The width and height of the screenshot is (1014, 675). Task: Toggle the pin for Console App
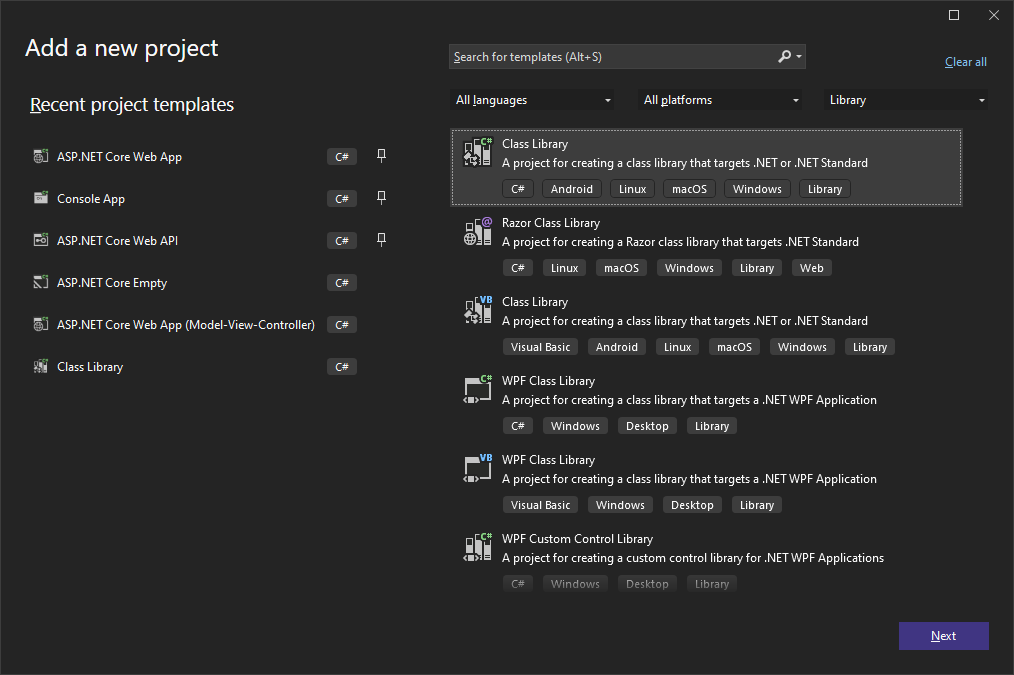382,198
